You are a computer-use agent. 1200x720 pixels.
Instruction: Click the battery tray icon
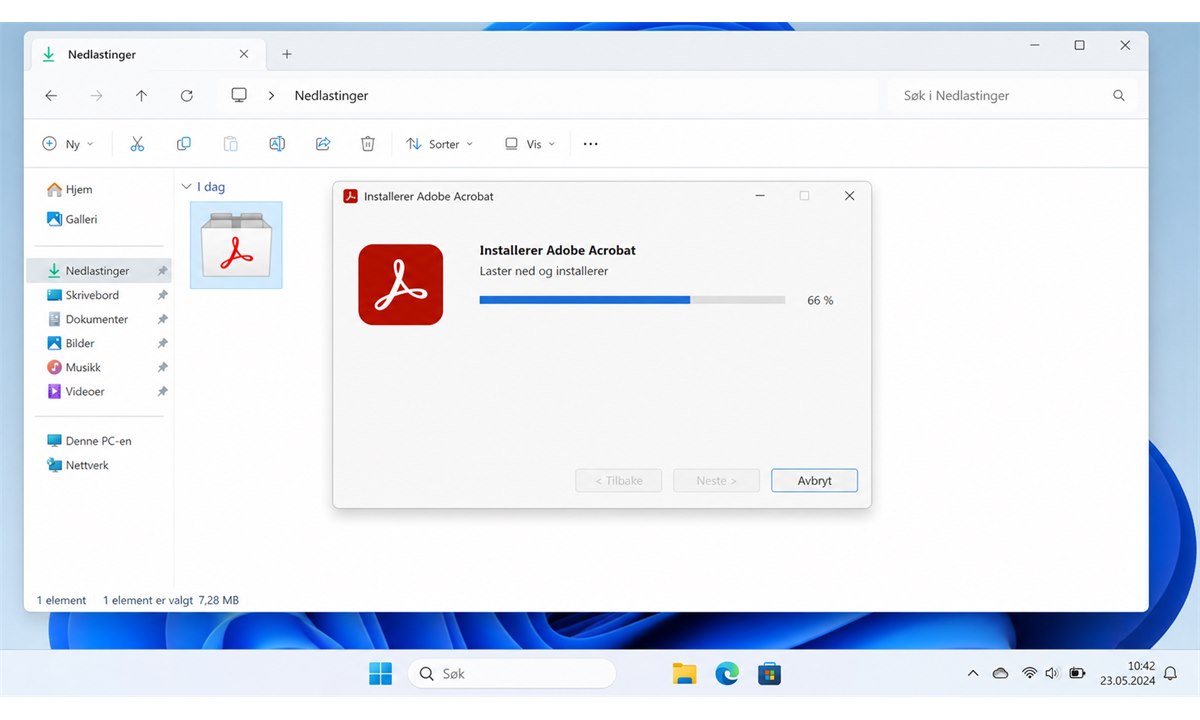click(1077, 674)
